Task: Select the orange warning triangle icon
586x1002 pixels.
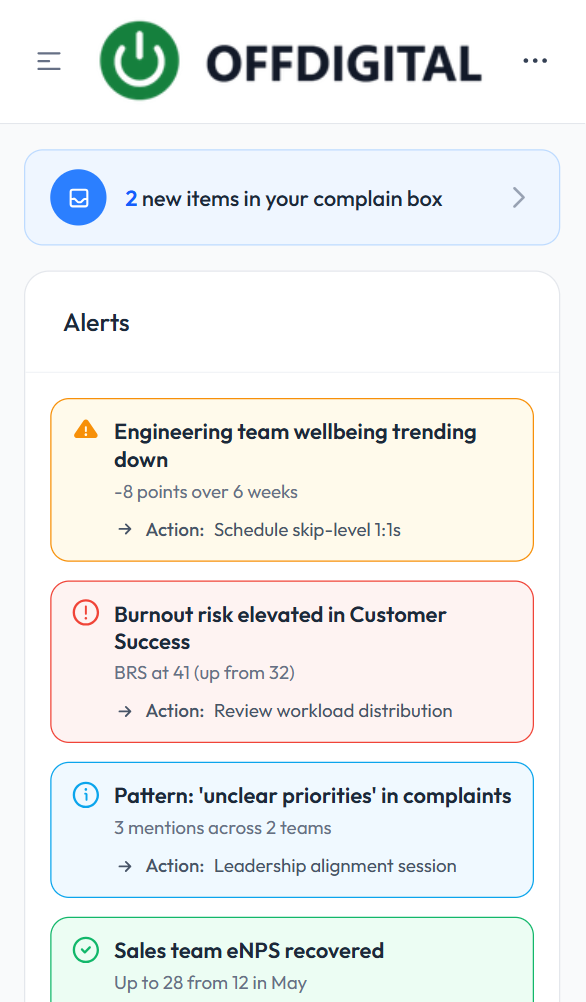Action: pos(85,429)
